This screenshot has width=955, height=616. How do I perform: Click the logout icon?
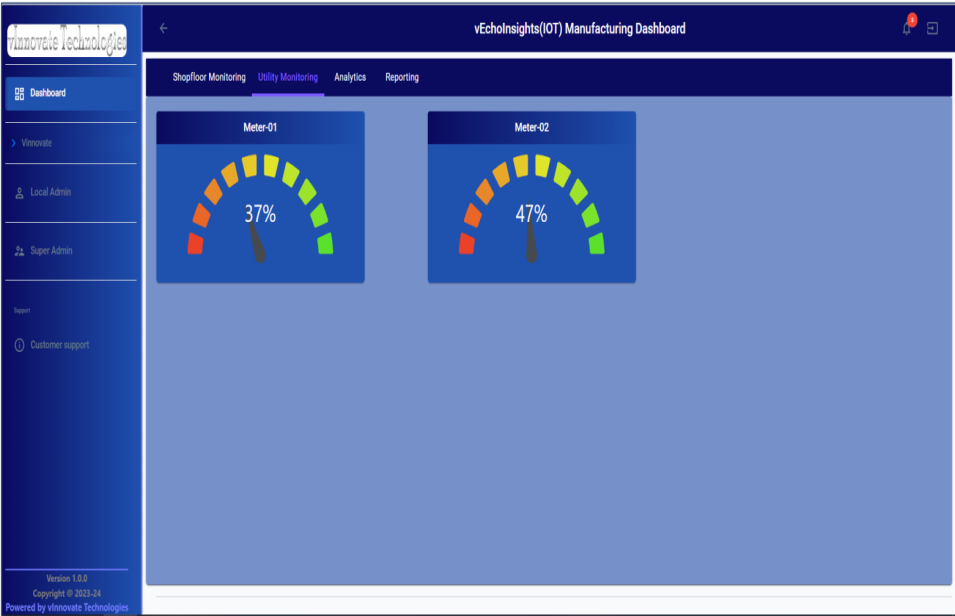tap(932, 28)
